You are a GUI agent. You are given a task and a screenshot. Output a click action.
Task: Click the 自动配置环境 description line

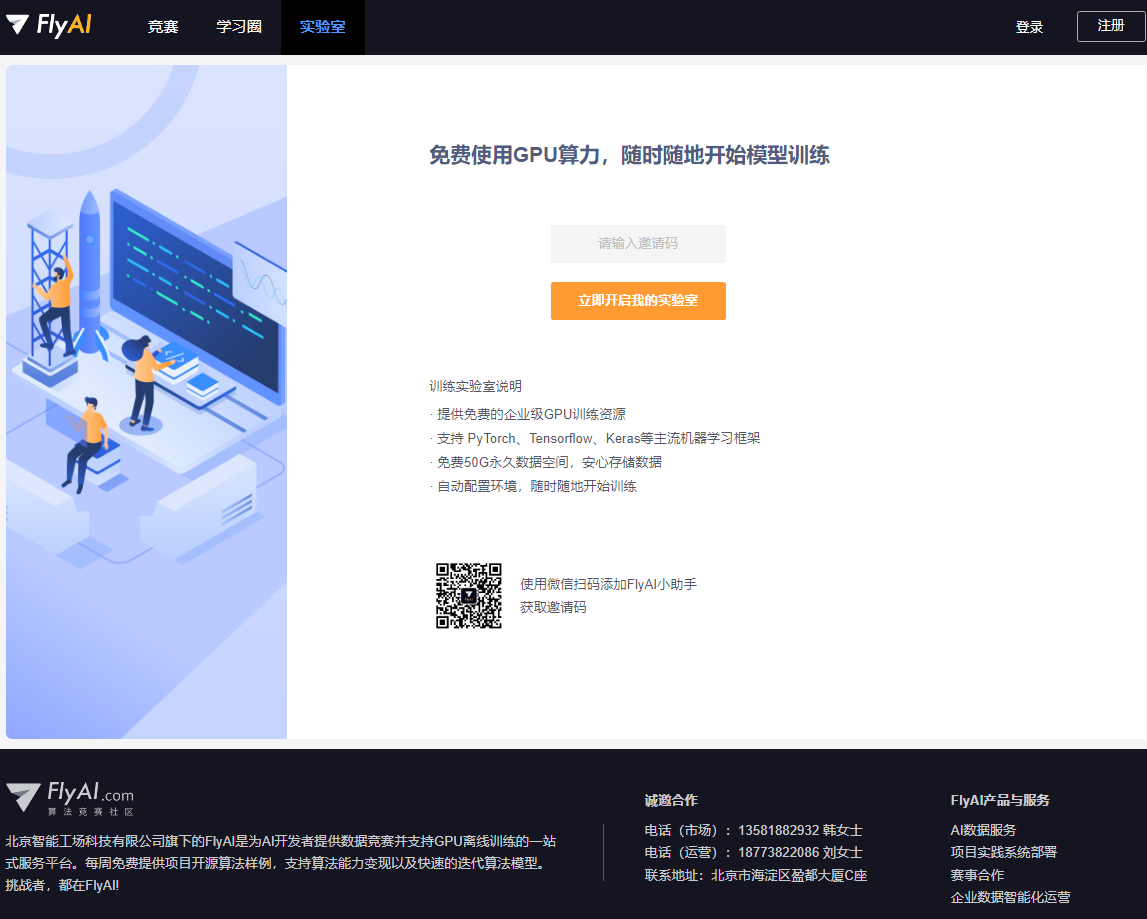tap(536, 487)
